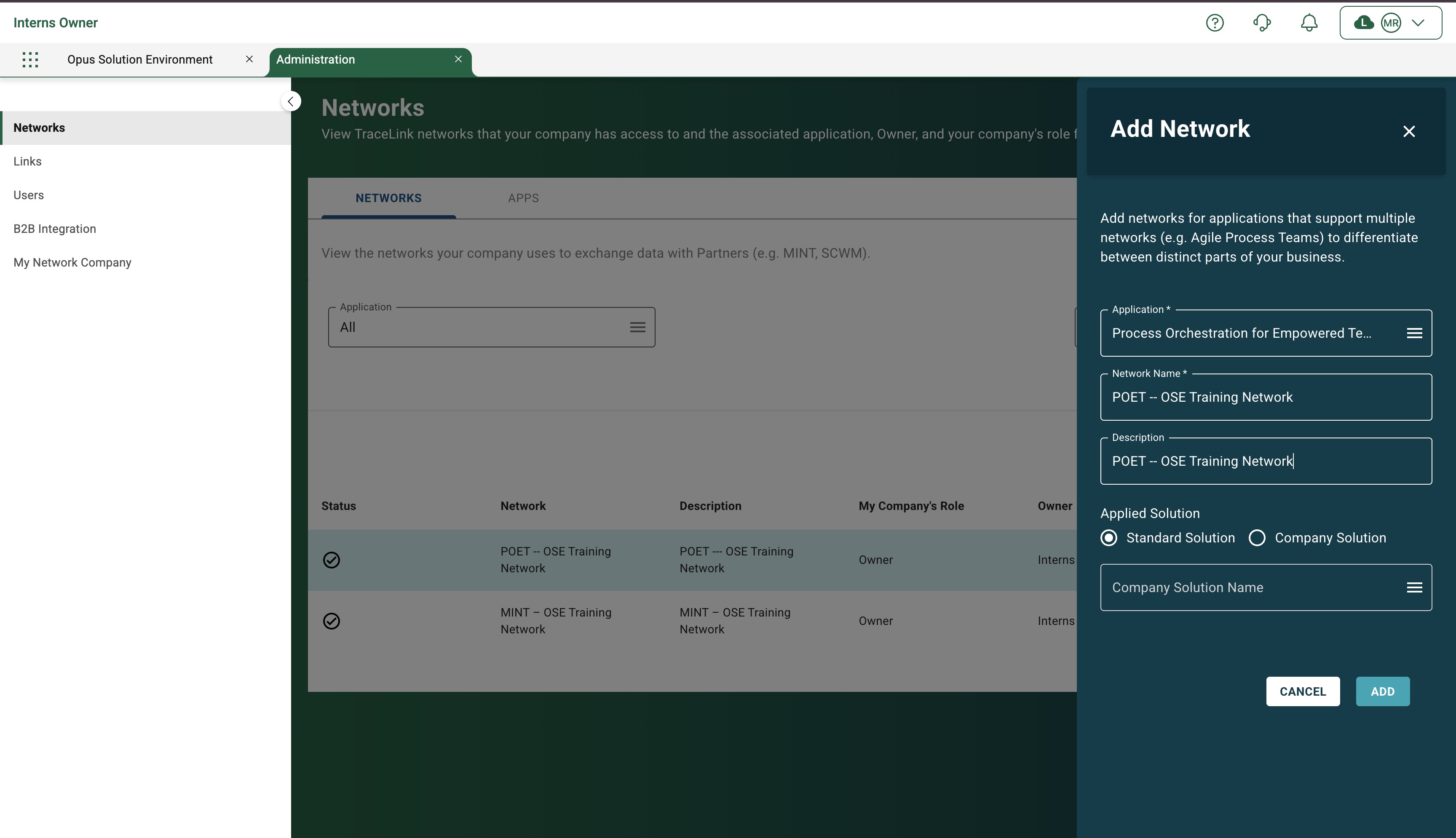Click the ADD button
Screen dimensions: 1456x838
(x=1382, y=691)
